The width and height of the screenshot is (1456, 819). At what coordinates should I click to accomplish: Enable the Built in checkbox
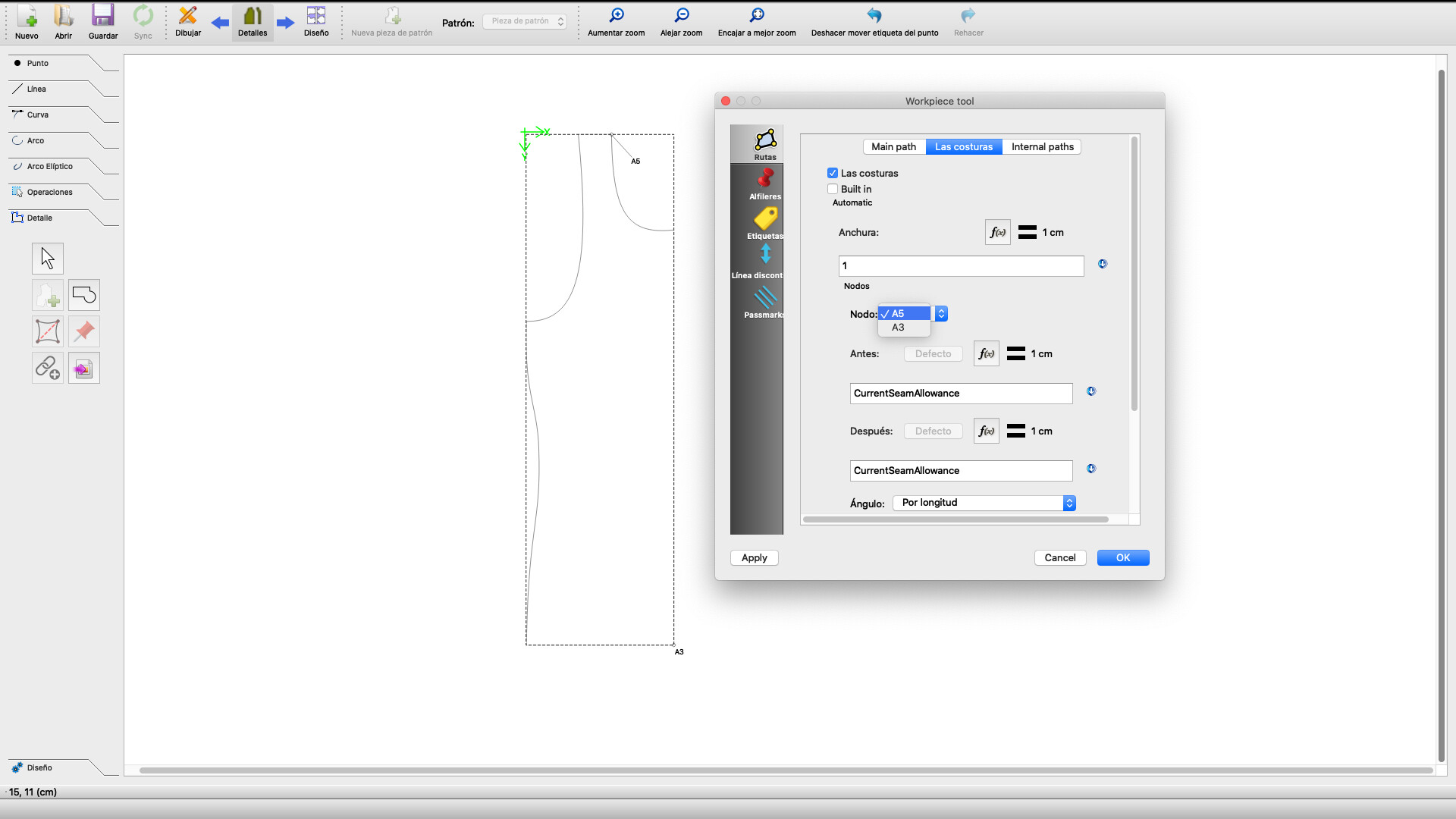point(833,190)
